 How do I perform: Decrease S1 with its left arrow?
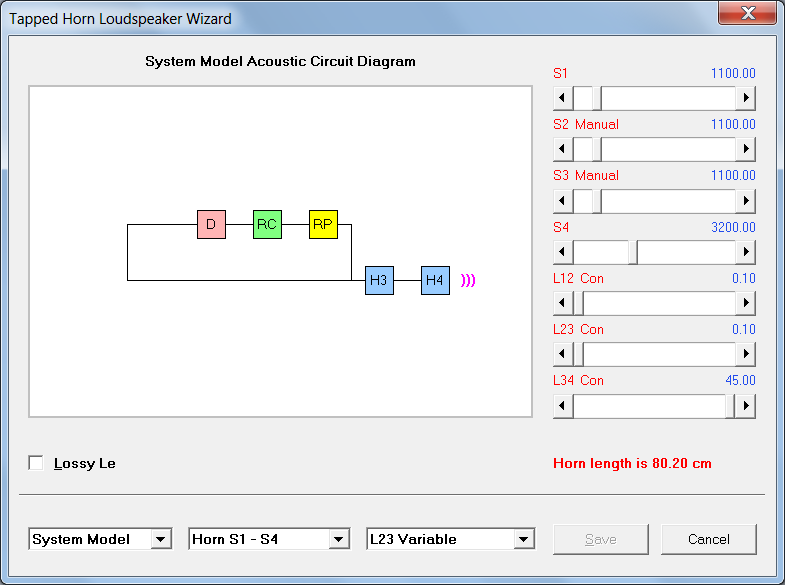(x=563, y=98)
